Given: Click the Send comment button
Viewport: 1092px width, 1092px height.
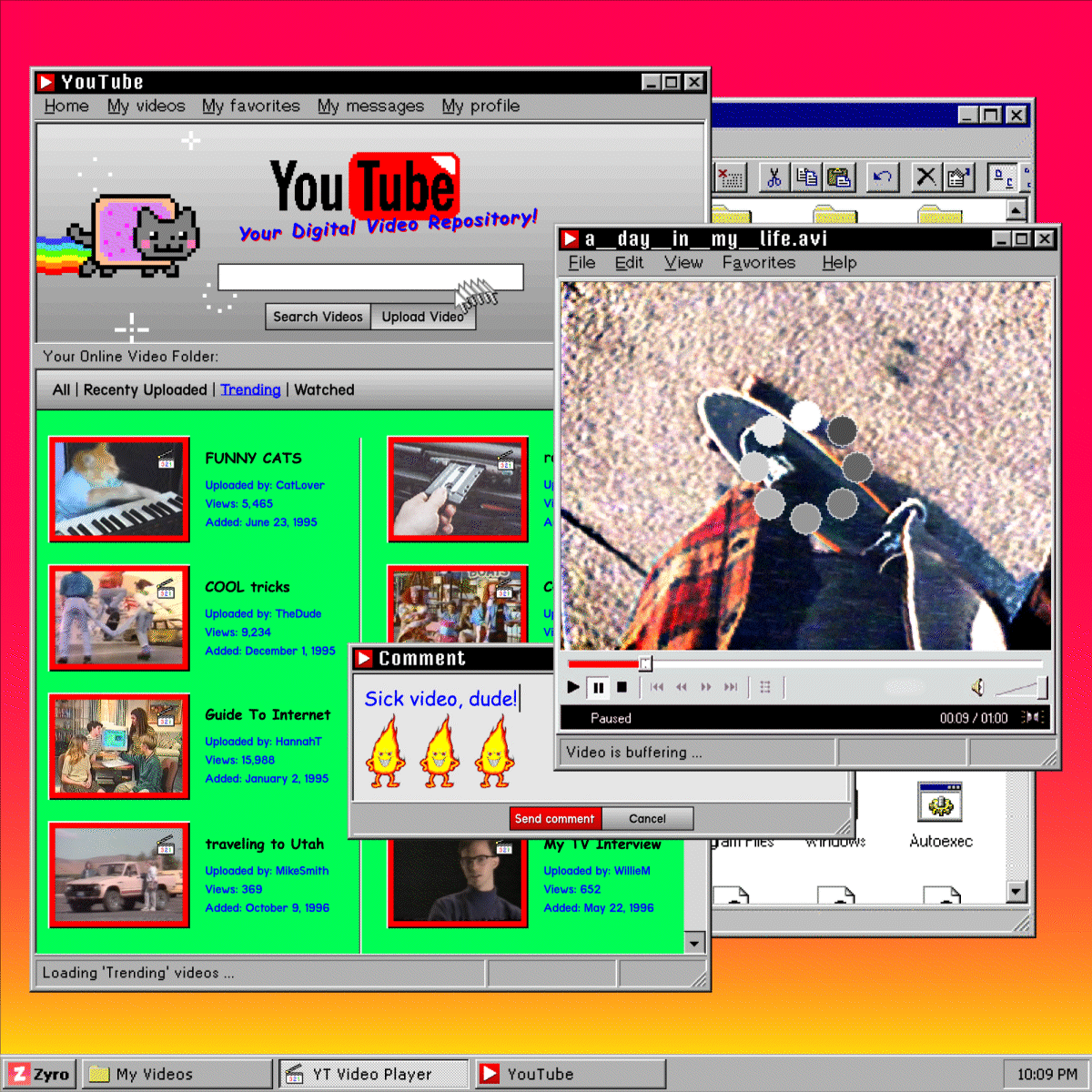Looking at the screenshot, I should (x=554, y=818).
